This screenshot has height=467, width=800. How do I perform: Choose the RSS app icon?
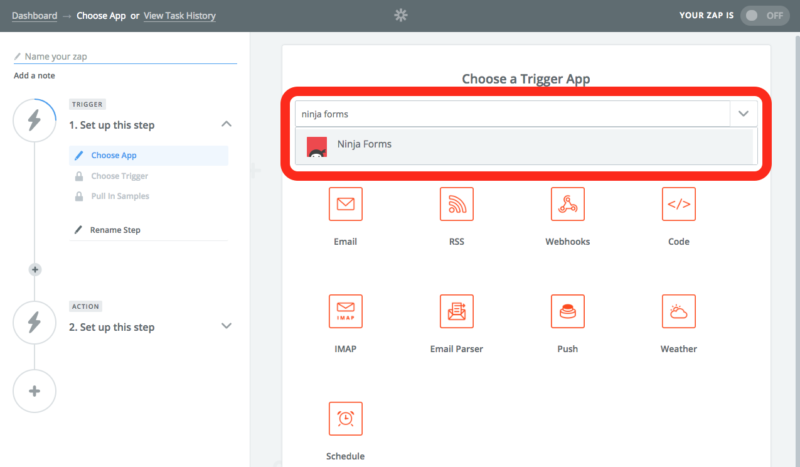click(x=456, y=204)
